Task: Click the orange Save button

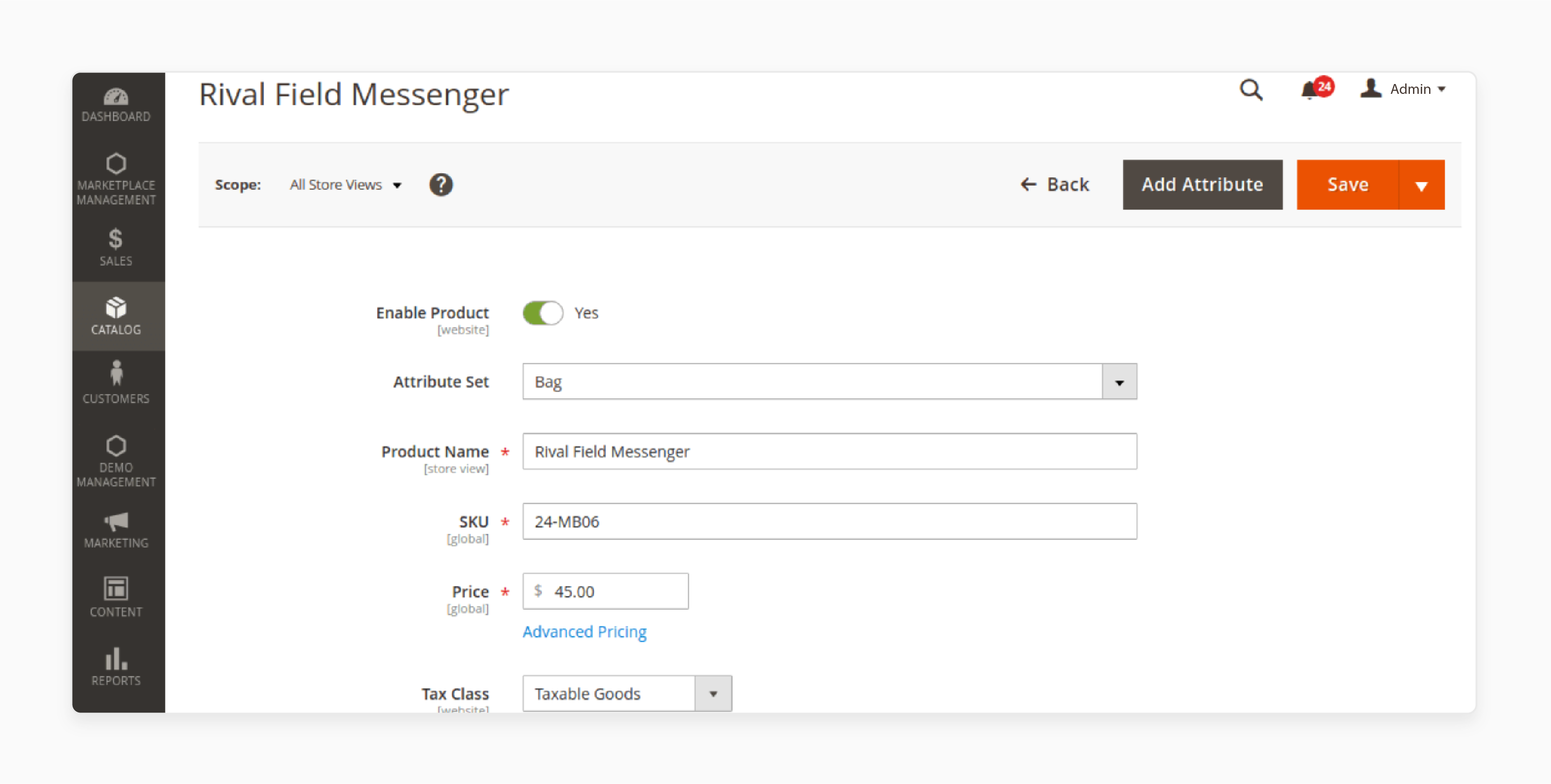Action: [1348, 185]
